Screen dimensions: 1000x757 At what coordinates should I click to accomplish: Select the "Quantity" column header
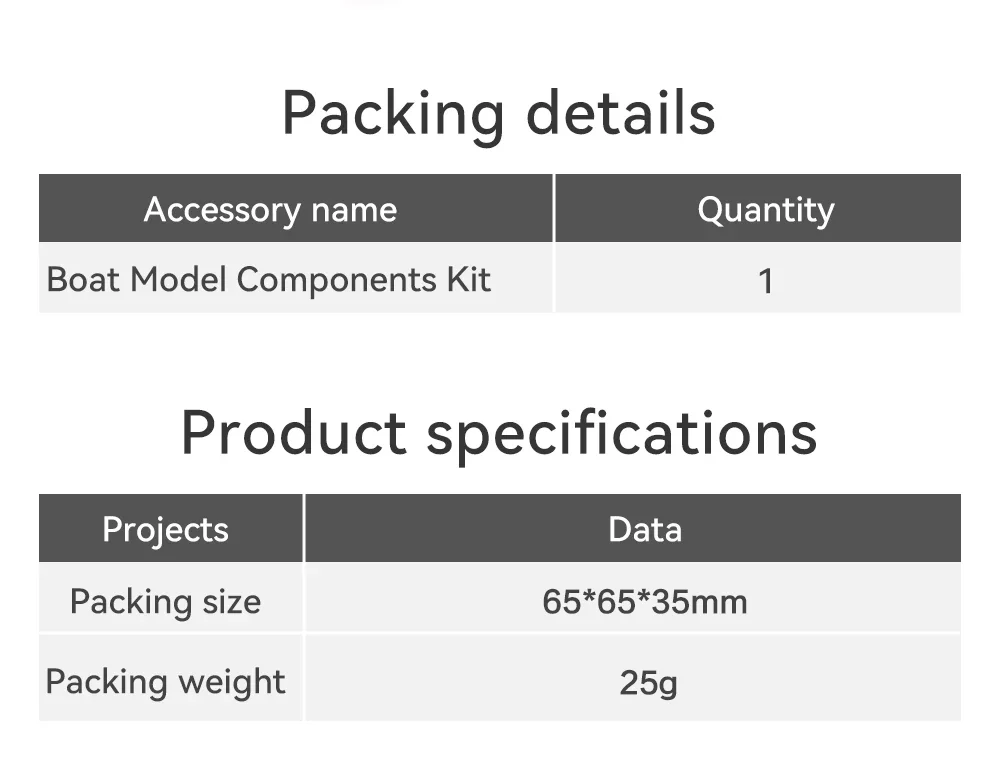[765, 210]
